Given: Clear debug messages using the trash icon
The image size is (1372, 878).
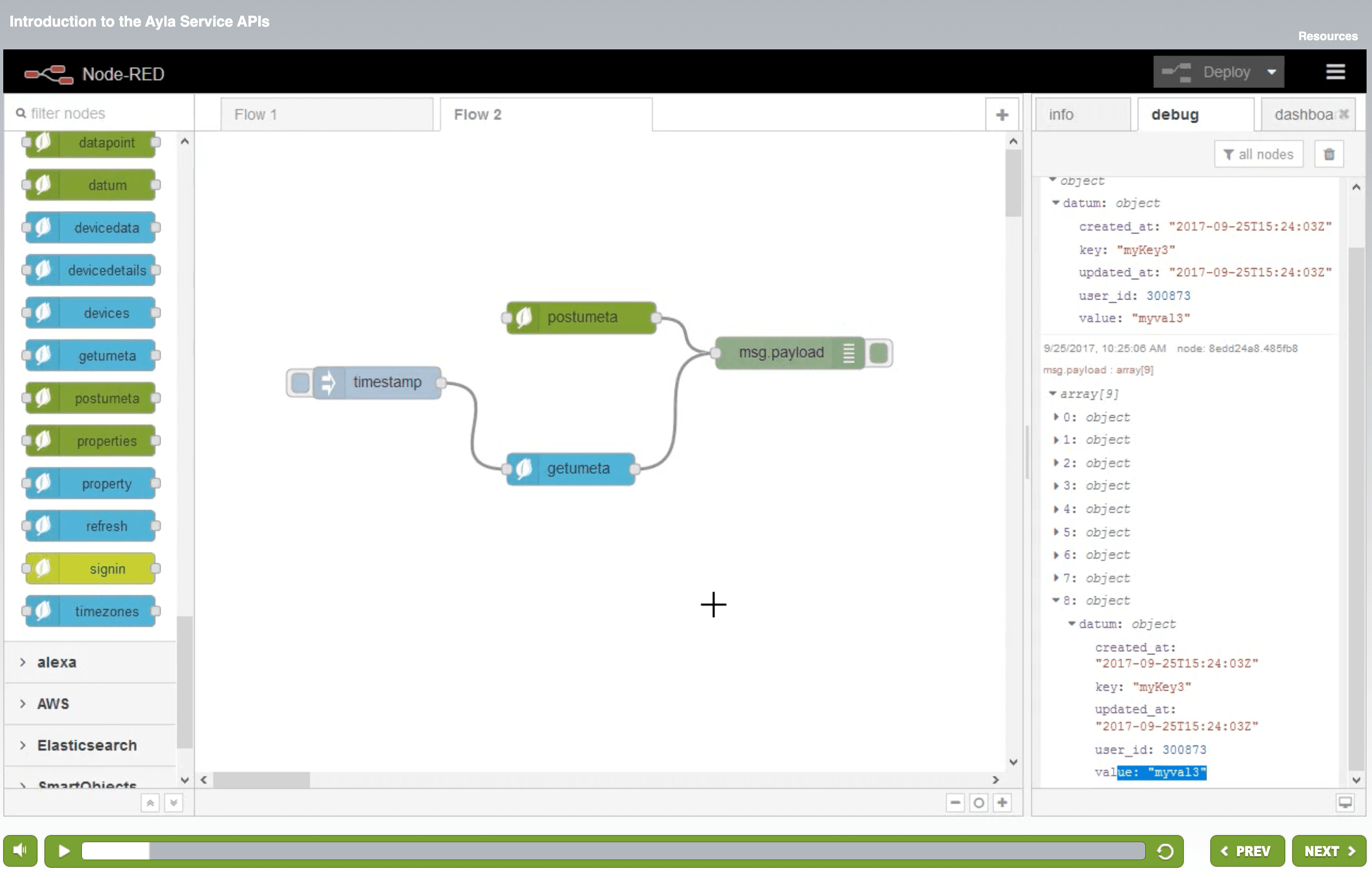Looking at the screenshot, I should coord(1329,154).
